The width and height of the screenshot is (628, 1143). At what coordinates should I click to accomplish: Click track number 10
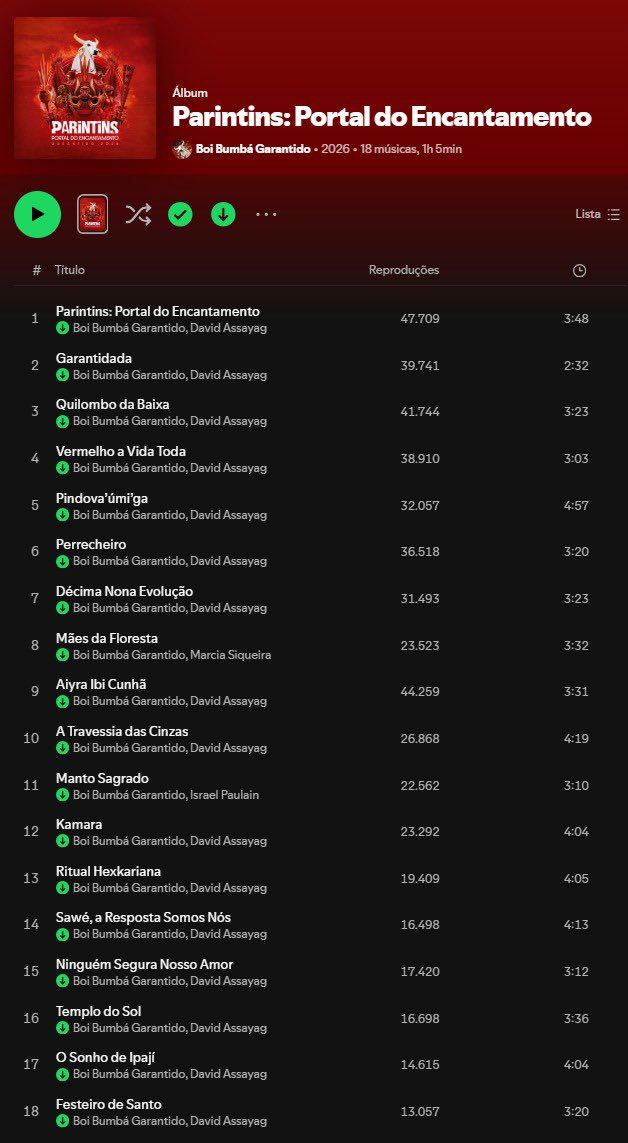pos(31,738)
